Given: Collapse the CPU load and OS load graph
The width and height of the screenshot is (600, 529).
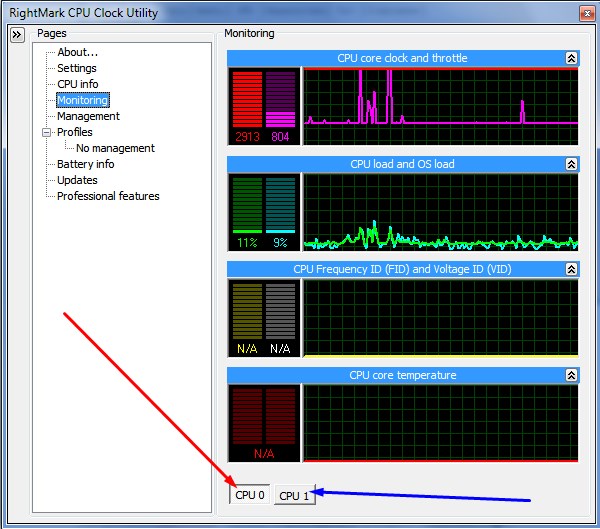Looking at the screenshot, I should click(x=571, y=164).
